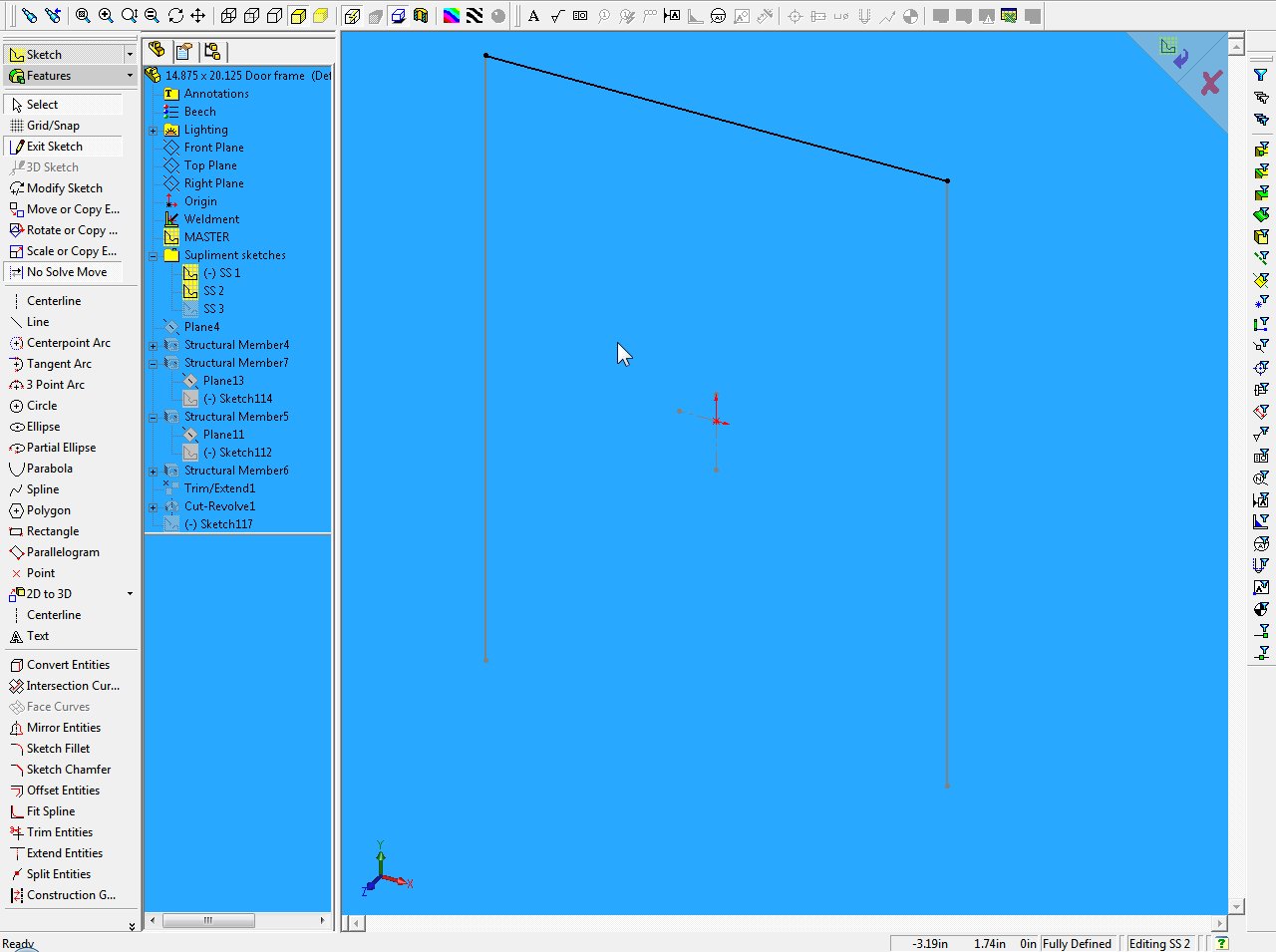Viewport: 1276px width, 952px height.
Task: Activate the Trim Entities tool
Action: pos(59,832)
